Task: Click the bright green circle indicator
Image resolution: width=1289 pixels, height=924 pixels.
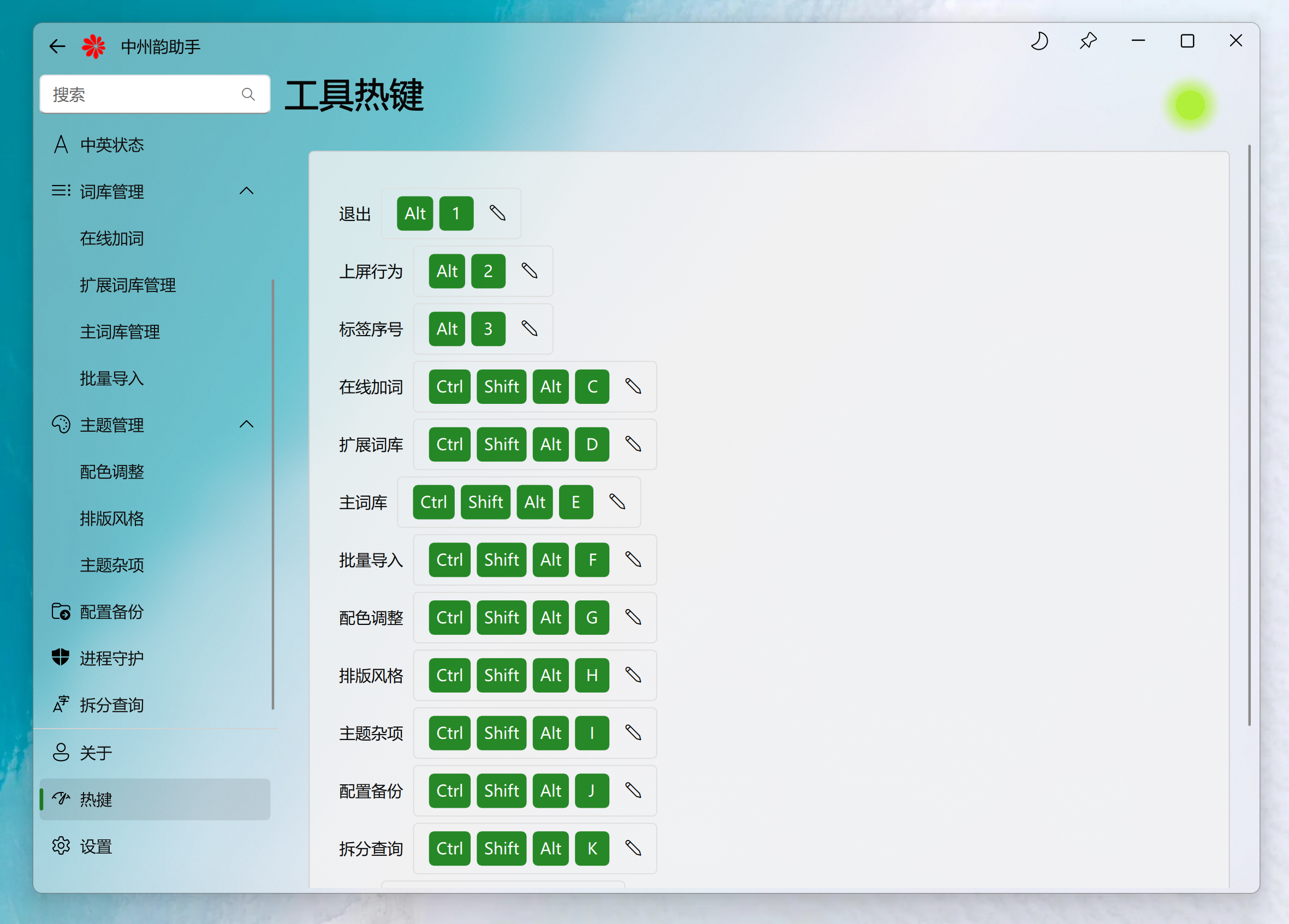Action: (x=1190, y=105)
